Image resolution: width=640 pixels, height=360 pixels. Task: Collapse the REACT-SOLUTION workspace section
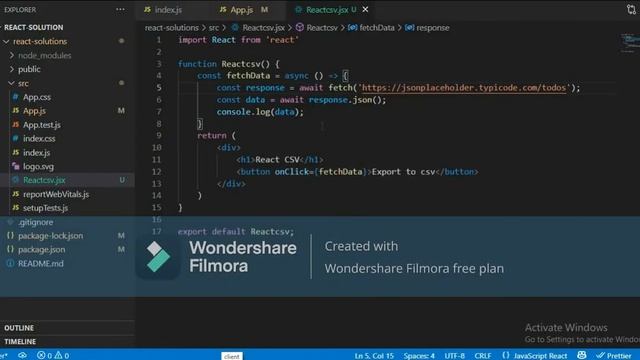[33, 27]
